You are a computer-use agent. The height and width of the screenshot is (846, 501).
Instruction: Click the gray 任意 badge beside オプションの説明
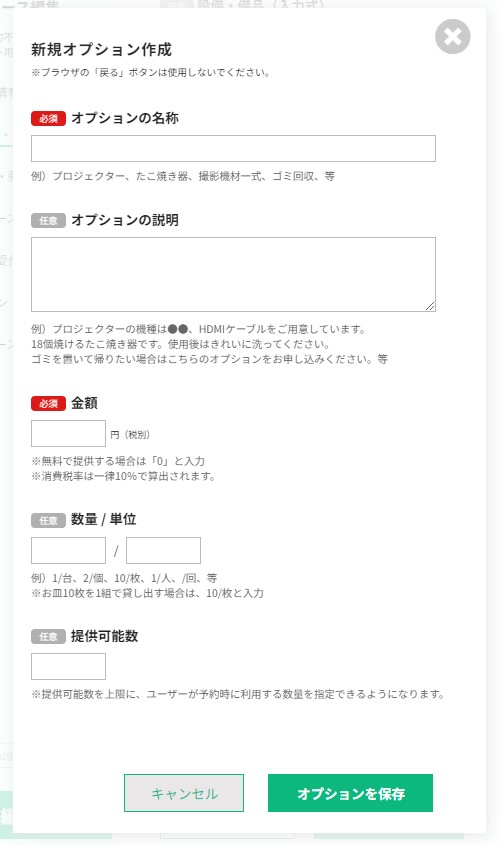pos(48,220)
